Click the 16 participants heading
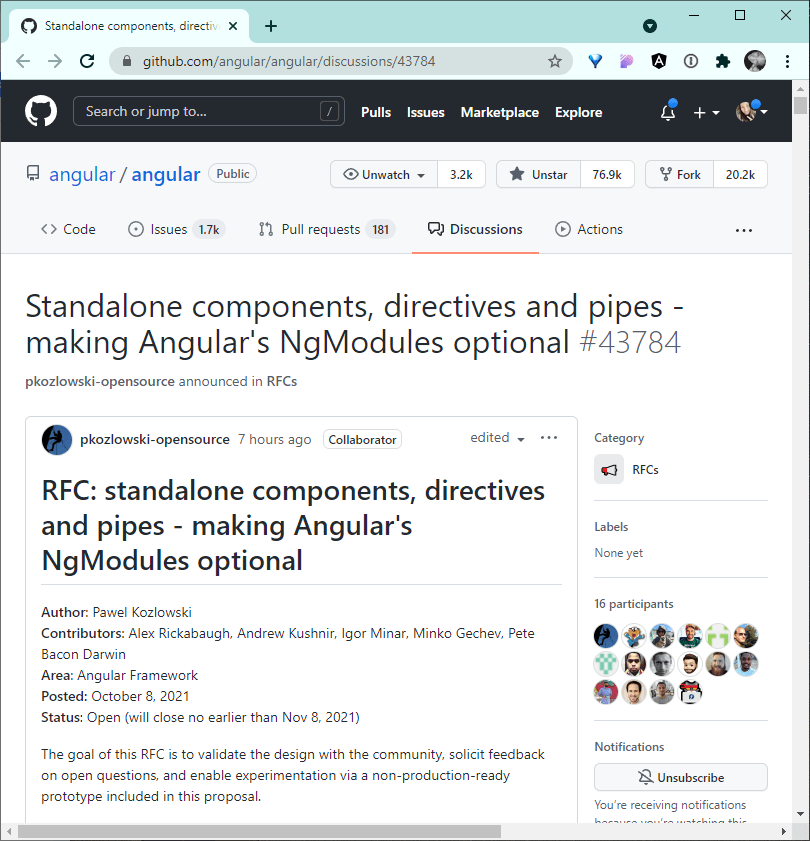Image resolution: width=810 pixels, height=841 pixels. point(634,604)
